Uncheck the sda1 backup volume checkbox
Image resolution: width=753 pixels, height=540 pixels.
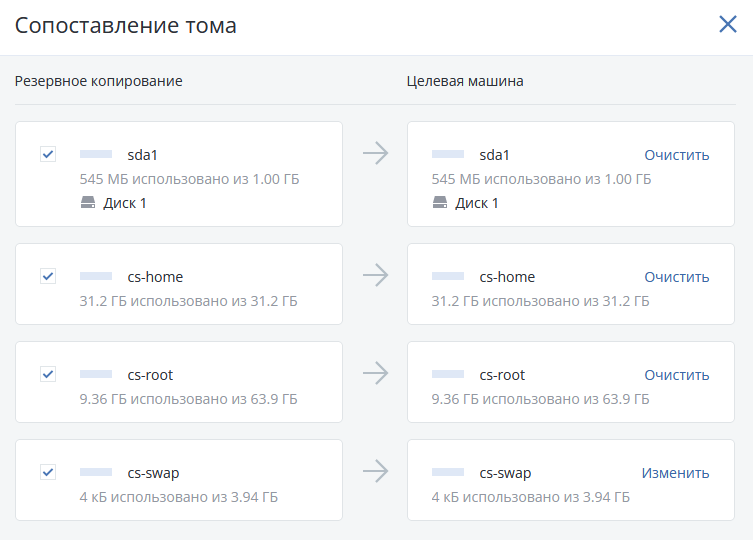coord(48,154)
